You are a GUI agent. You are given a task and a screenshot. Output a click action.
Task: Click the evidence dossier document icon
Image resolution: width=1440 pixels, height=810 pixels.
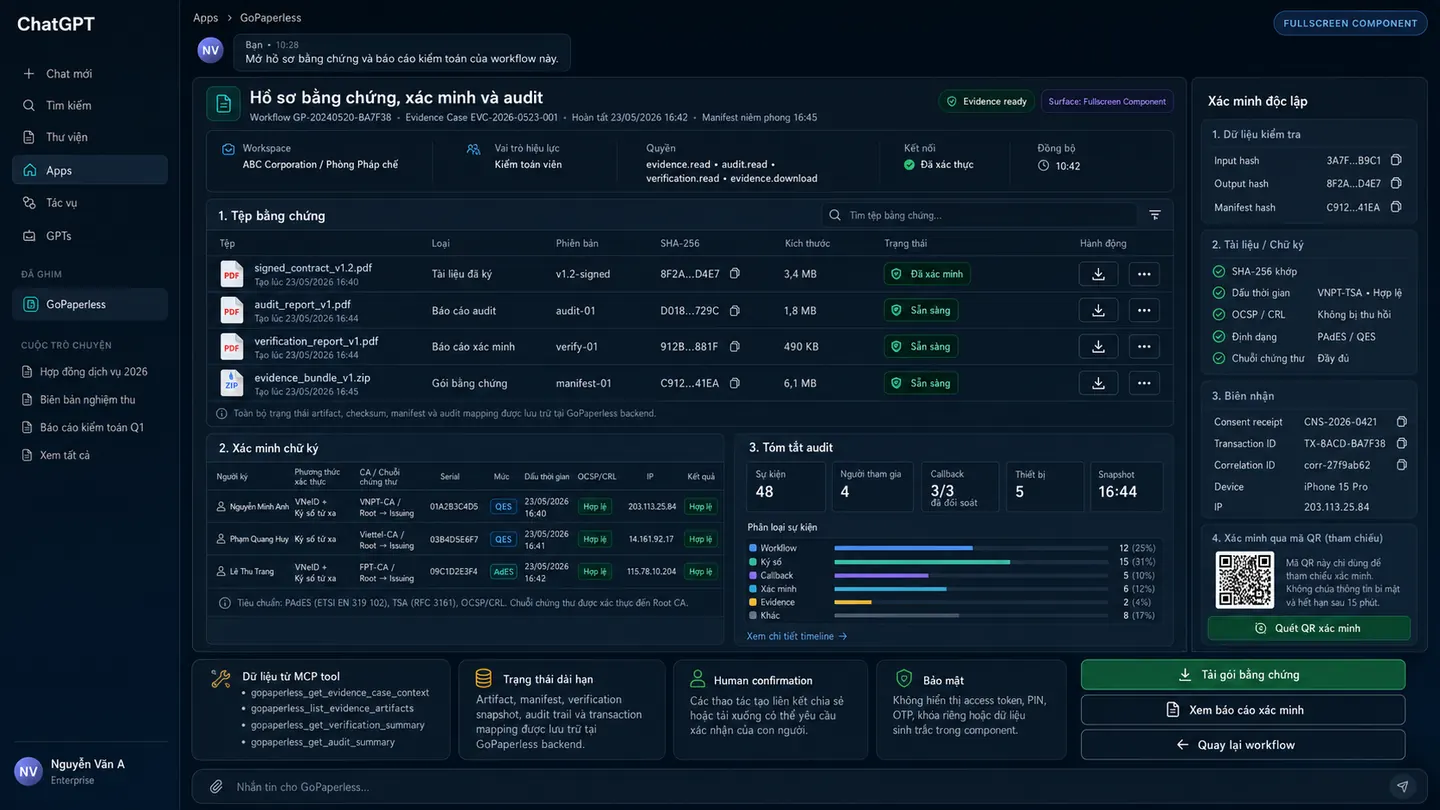(223, 104)
